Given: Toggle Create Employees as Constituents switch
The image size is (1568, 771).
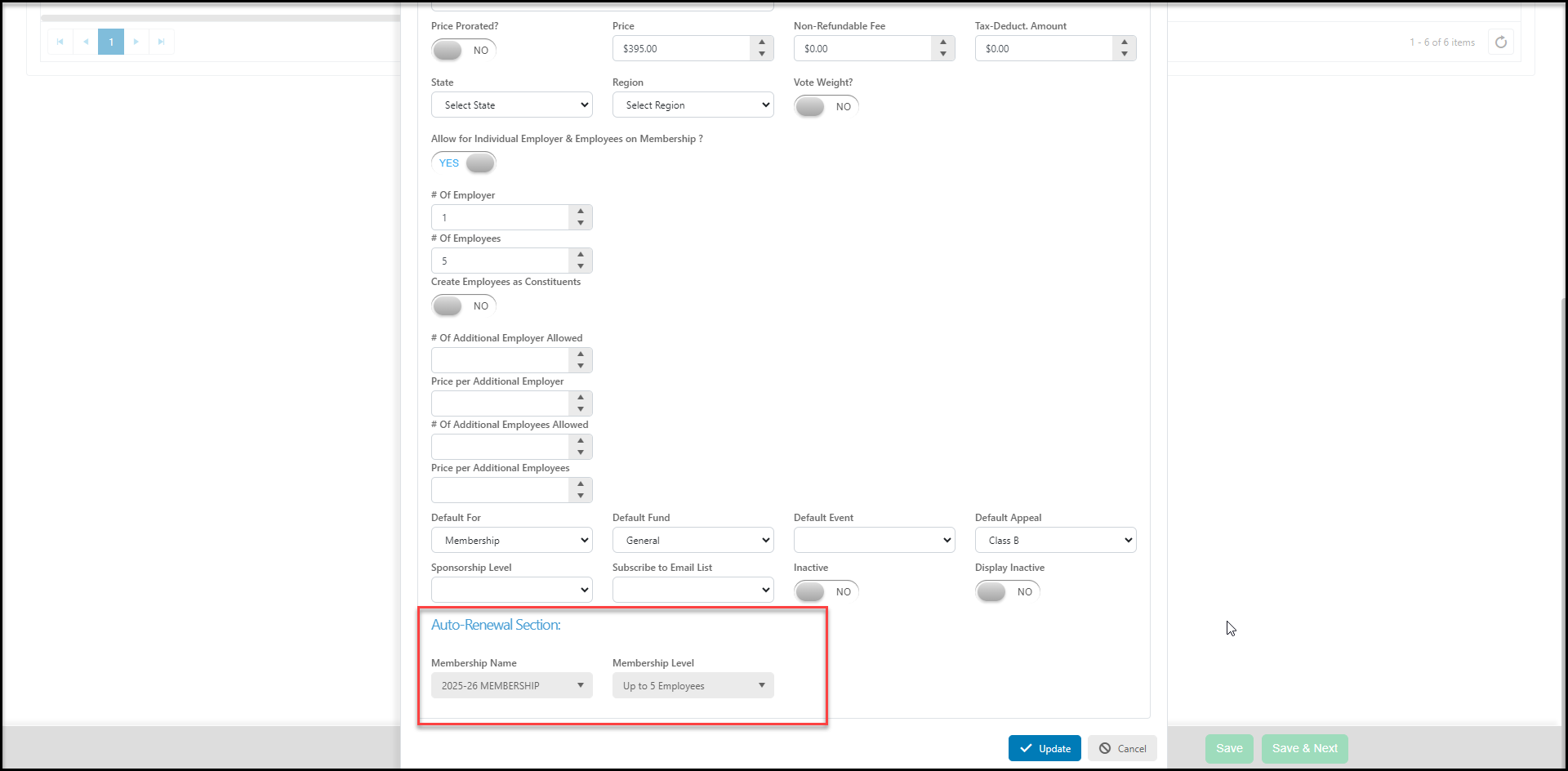Looking at the screenshot, I should coord(464,305).
